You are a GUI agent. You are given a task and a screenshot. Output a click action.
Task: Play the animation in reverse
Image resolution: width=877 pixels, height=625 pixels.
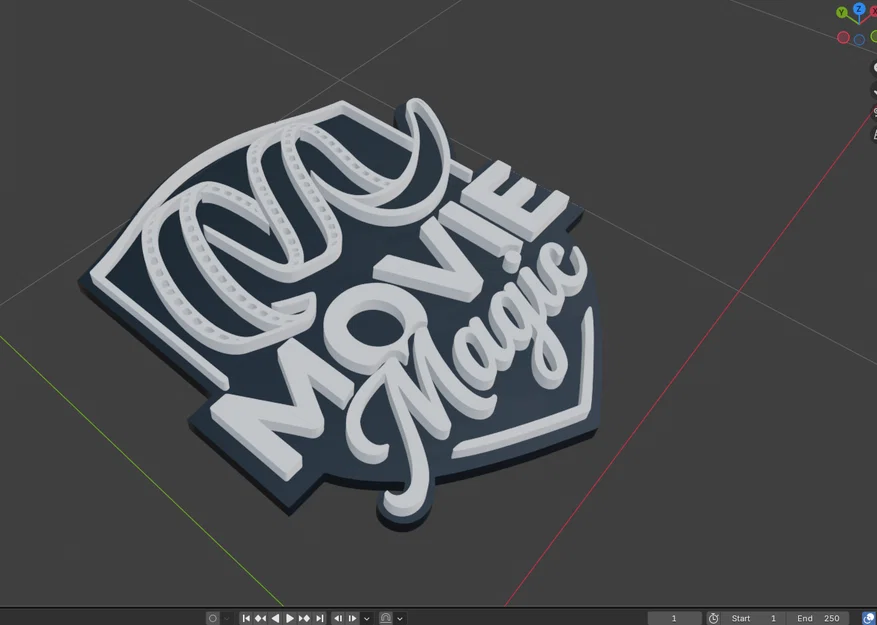coord(275,618)
